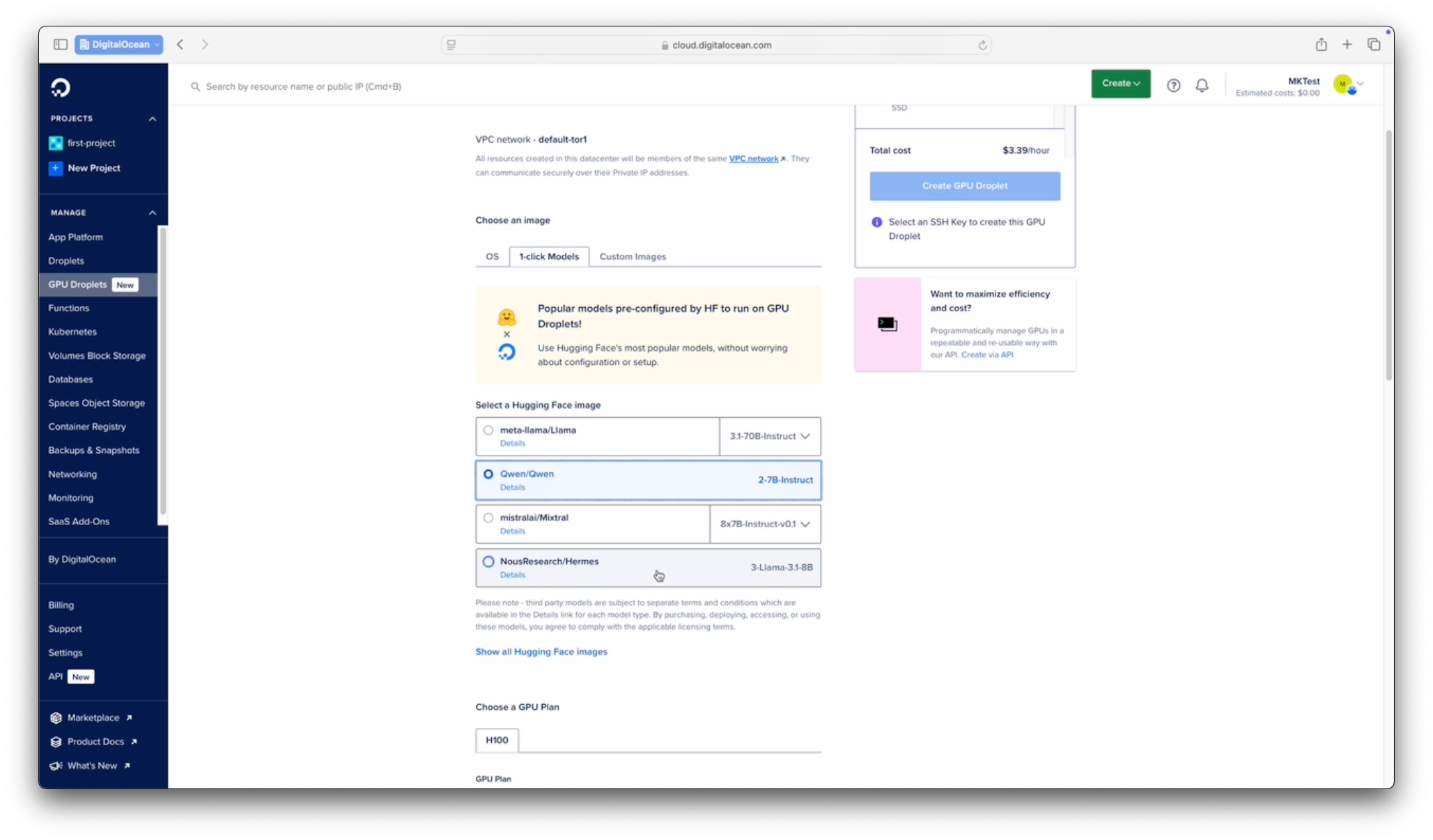Viewport: 1433px width, 840px height.
Task: Click Create GPU Droplet button
Action: pyautogui.click(x=964, y=185)
